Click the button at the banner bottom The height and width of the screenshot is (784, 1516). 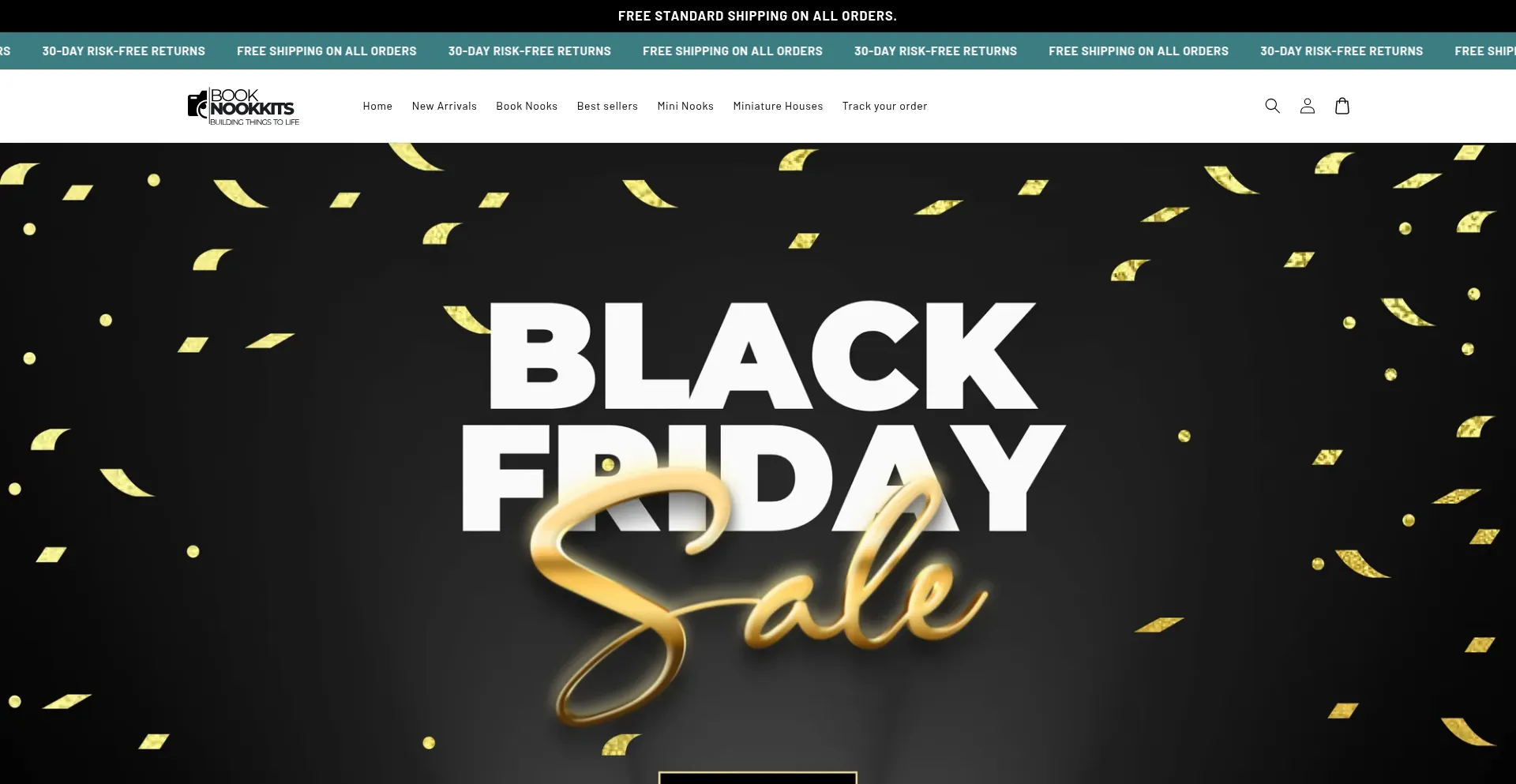click(758, 778)
